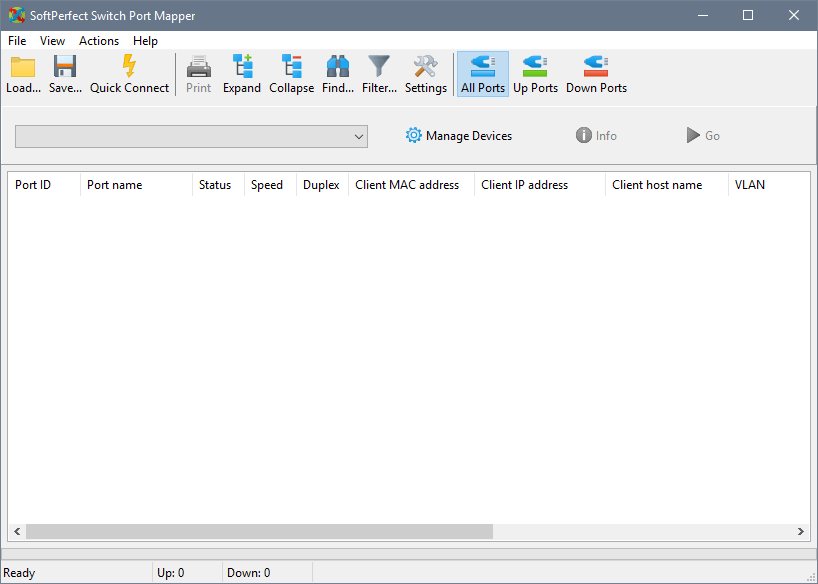
Task: Click the Print toolbar item
Action: point(198,73)
